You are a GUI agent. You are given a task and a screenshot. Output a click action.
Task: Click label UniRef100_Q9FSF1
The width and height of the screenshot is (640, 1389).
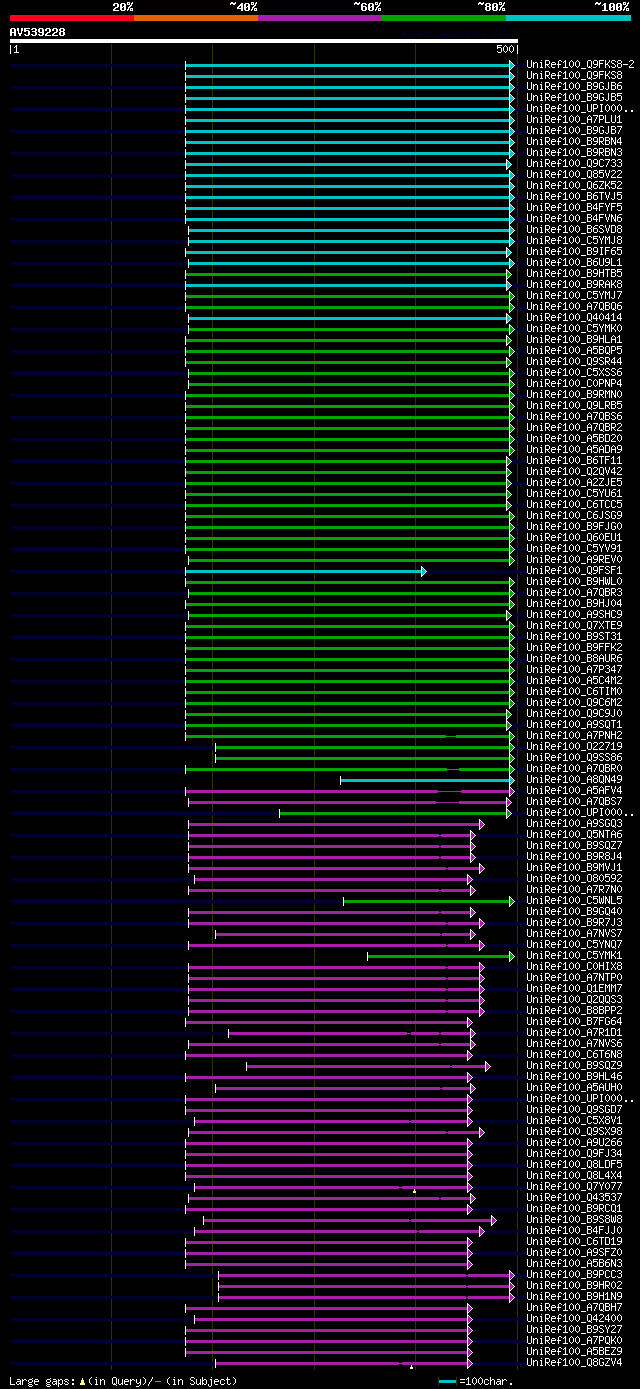(574, 571)
